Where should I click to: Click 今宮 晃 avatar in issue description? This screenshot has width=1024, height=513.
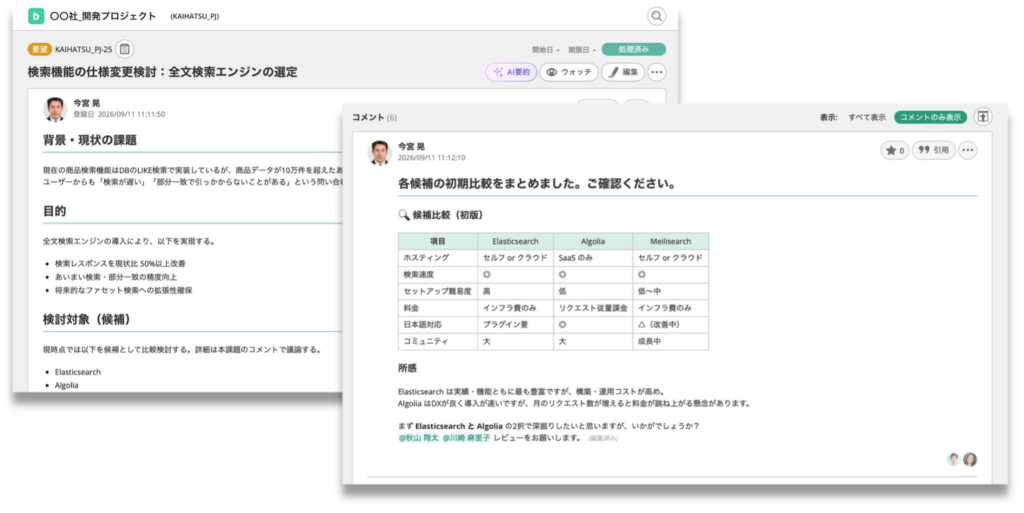55,110
